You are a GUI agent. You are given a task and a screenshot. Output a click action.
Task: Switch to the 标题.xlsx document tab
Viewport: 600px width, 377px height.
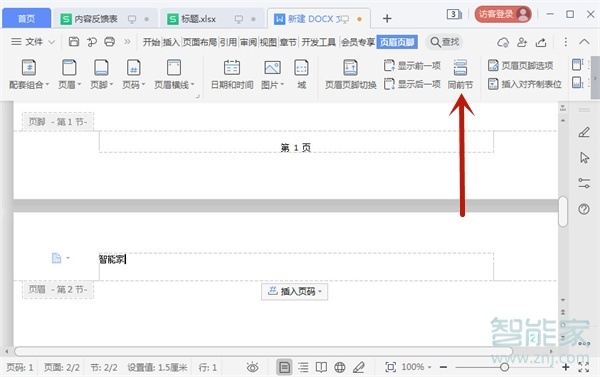[212, 18]
